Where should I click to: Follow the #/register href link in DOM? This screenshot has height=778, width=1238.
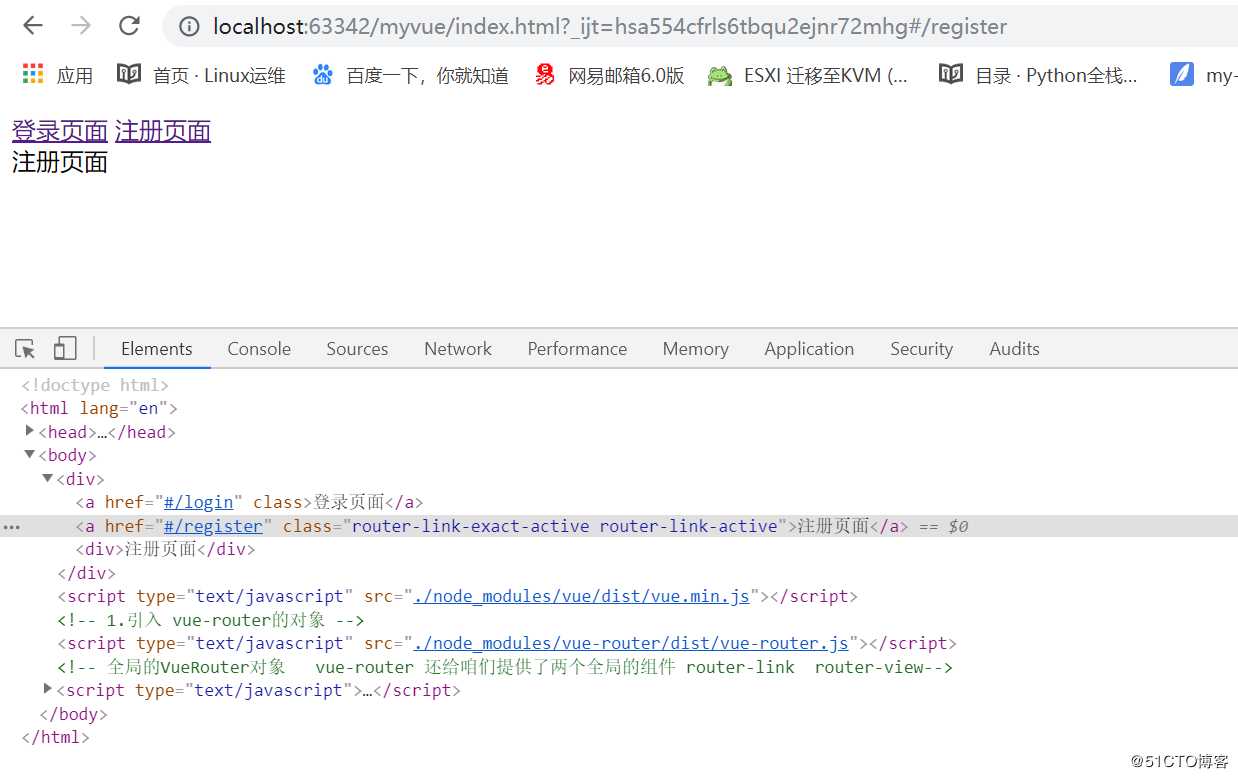tap(213, 526)
